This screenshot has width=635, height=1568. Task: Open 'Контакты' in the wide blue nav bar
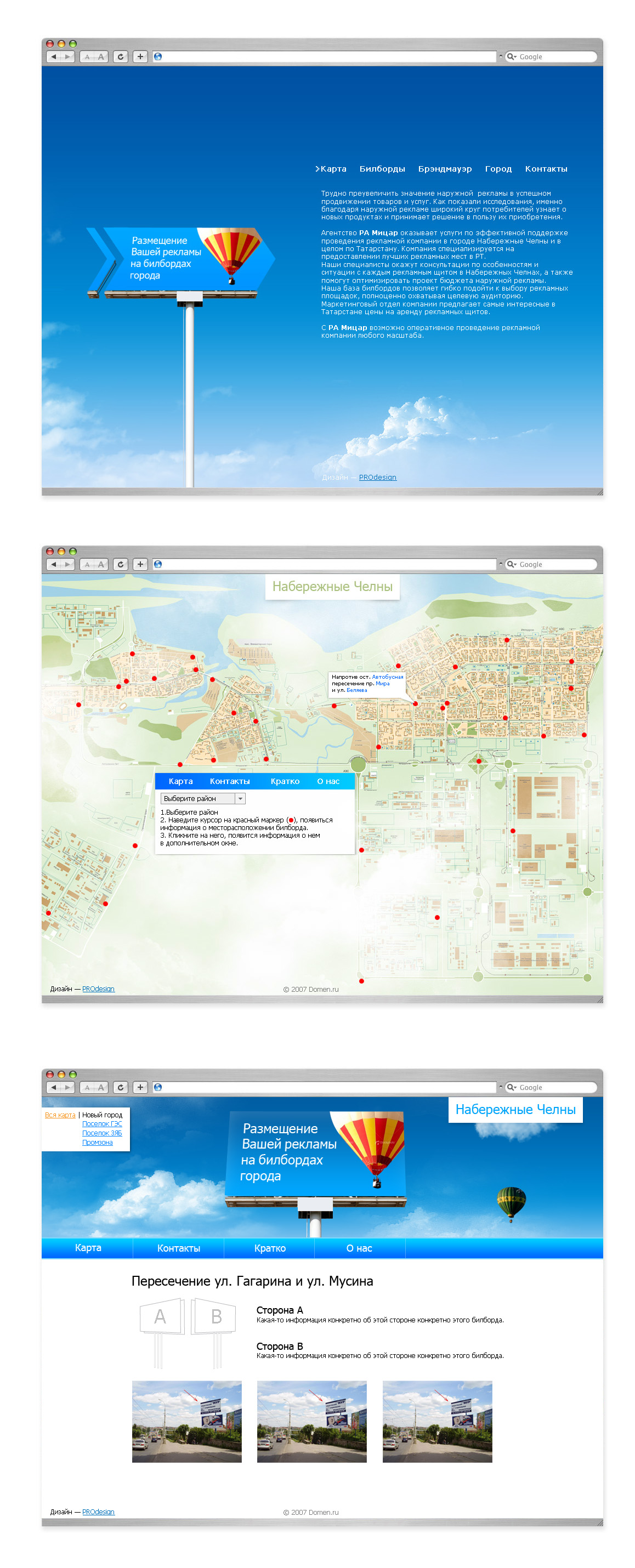(x=178, y=1248)
